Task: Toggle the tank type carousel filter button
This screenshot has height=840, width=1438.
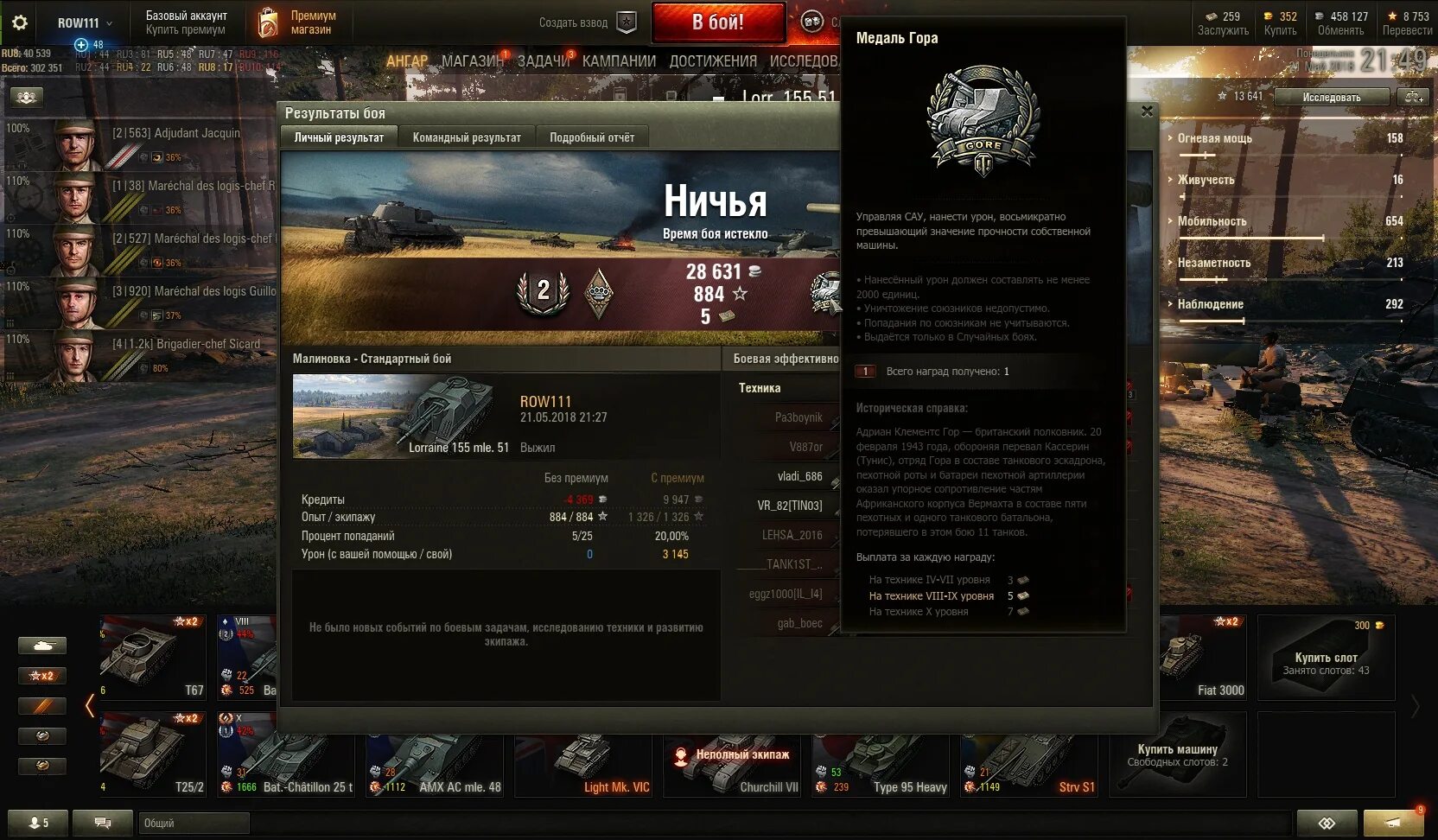Action: [41, 646]
